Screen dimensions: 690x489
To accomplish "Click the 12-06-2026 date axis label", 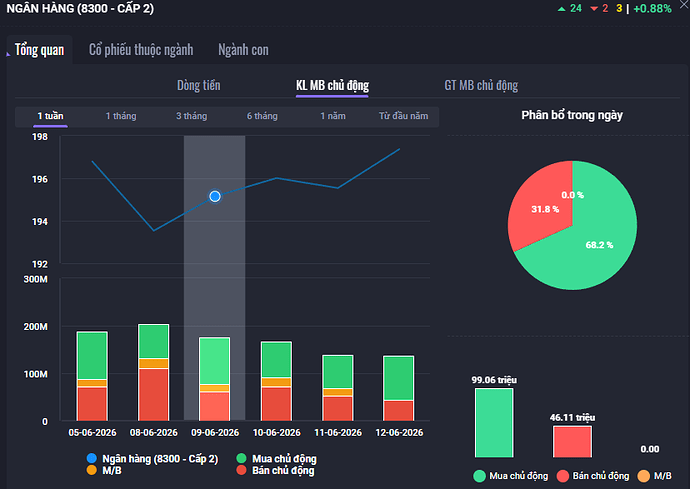I will (x=399, y=433).
